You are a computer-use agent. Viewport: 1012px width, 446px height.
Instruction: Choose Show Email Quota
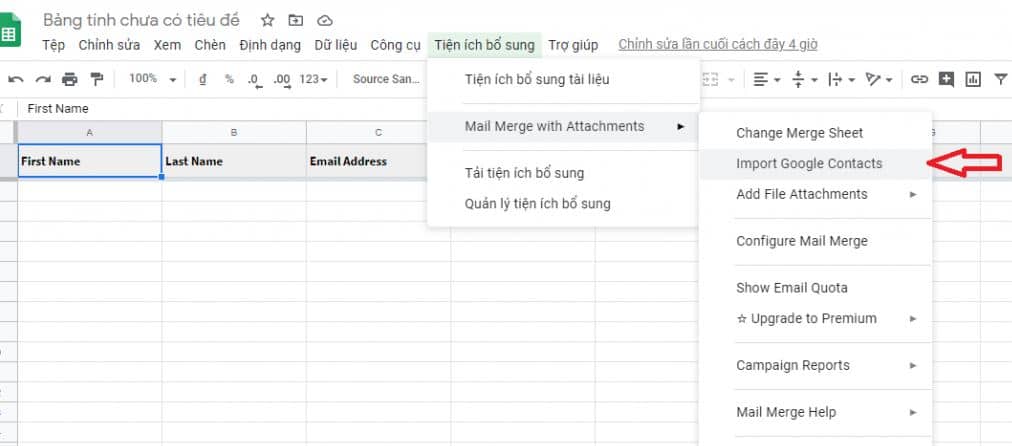coord(816,288)
